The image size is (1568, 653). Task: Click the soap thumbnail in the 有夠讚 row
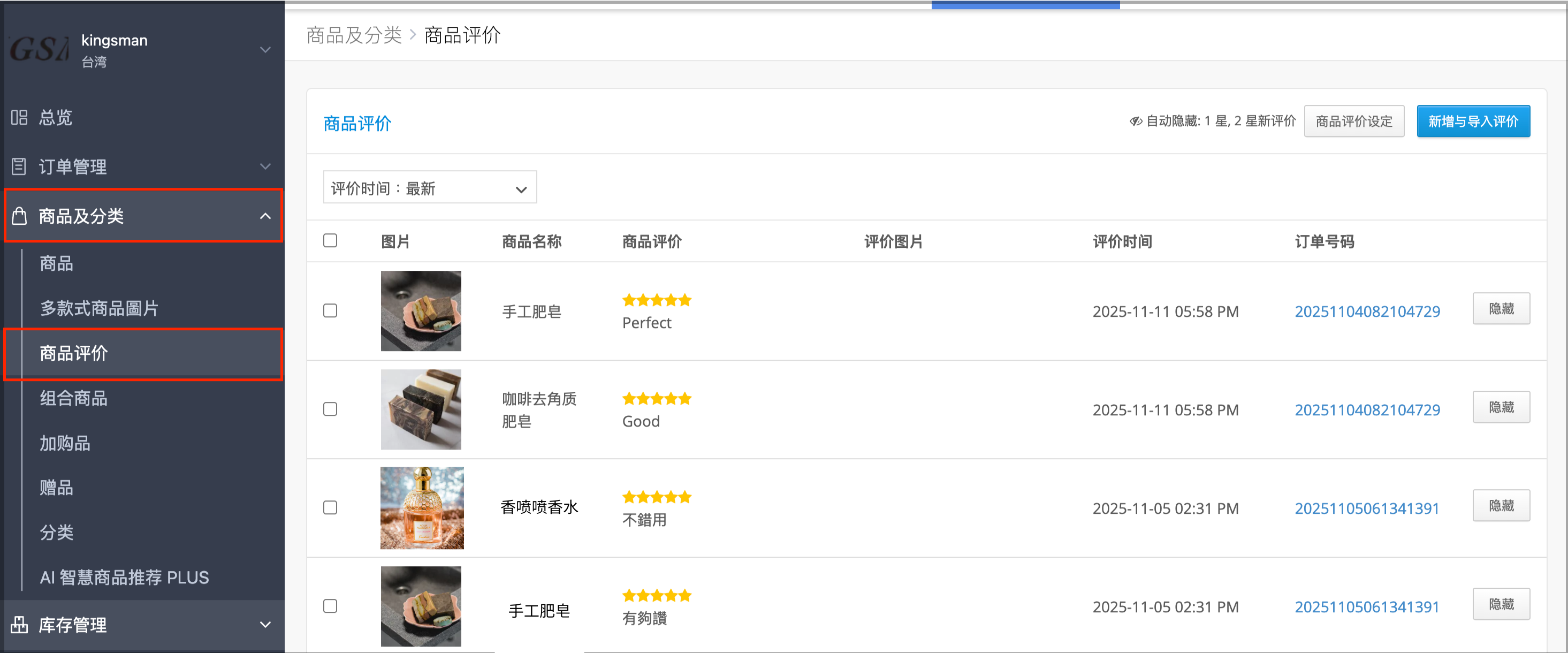click(421, 607)
